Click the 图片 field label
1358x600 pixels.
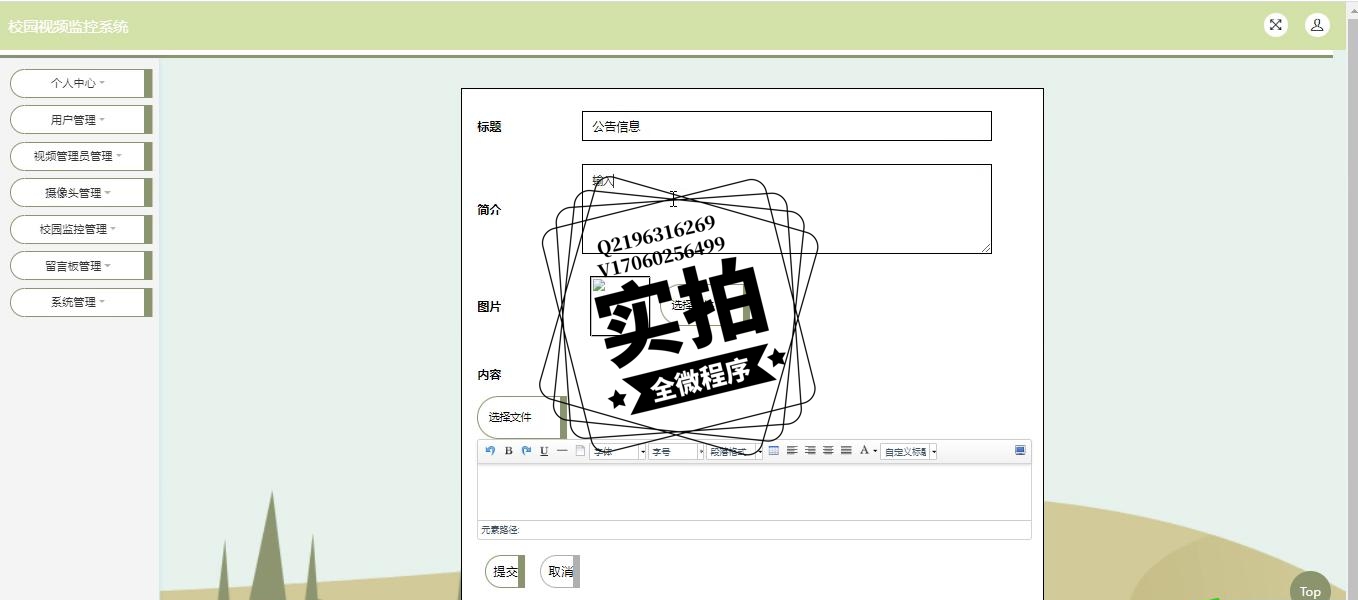pyautogui.click(x=489, y=307)
